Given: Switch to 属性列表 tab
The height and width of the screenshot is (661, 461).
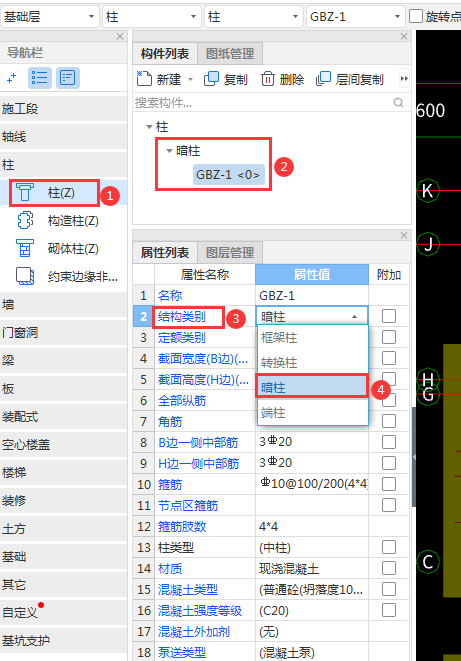Looking at the screenshot, I should (x=165, y=253).
